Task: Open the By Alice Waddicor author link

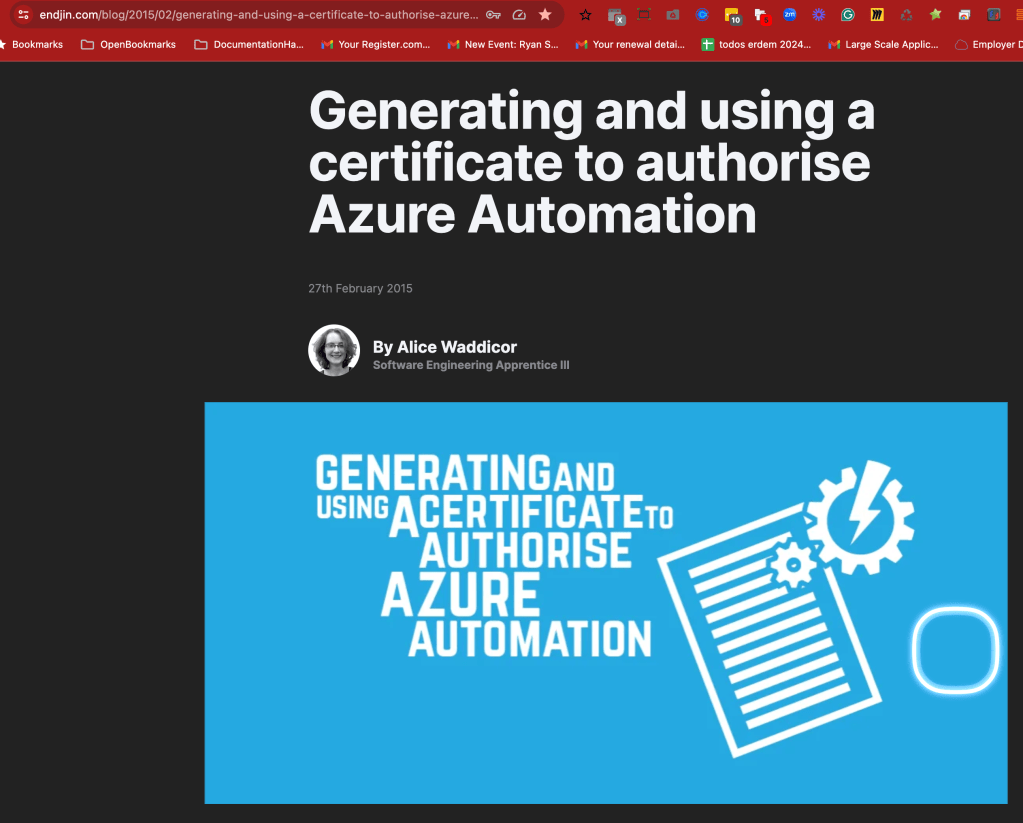Action: coord(444,347)
